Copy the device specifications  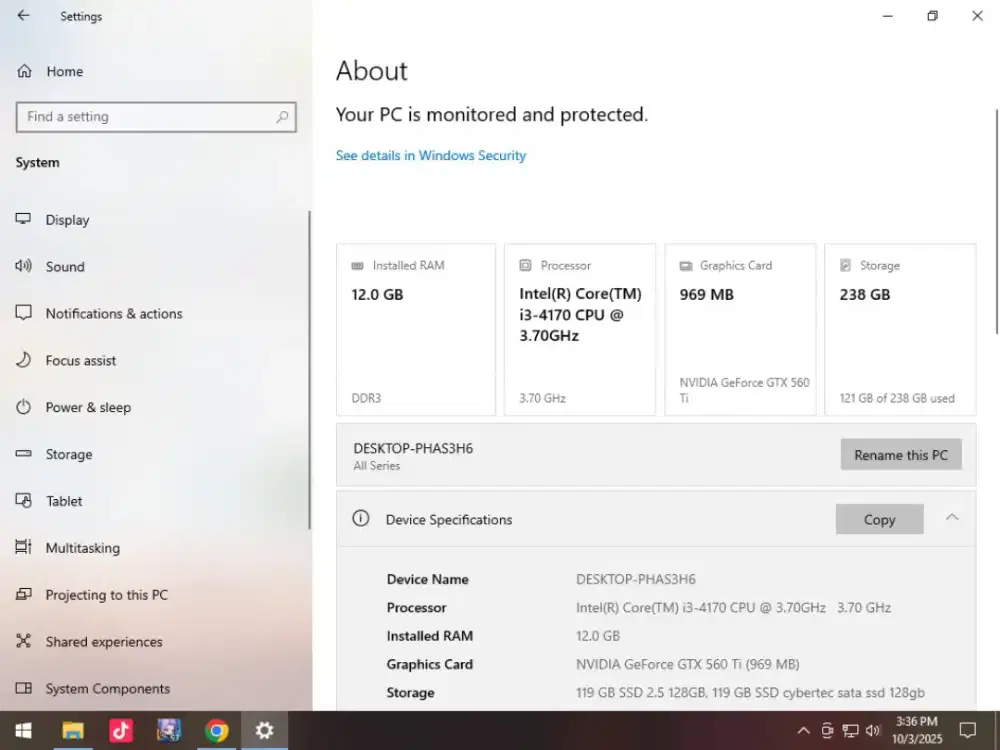[879, 519]
